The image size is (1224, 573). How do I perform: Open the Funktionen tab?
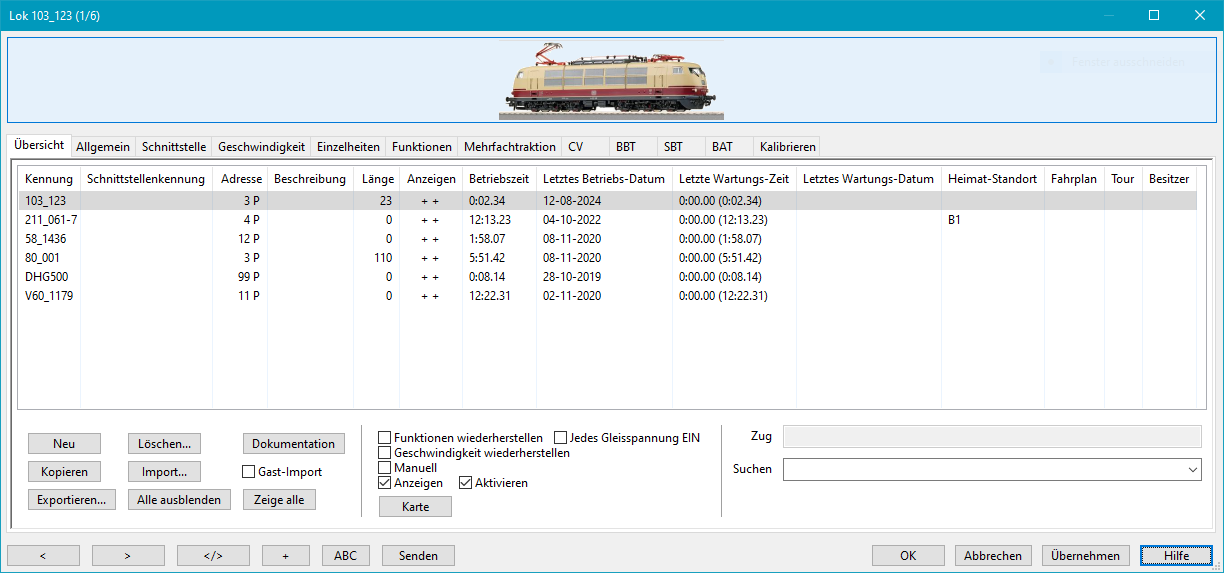[x=421, y=147]
